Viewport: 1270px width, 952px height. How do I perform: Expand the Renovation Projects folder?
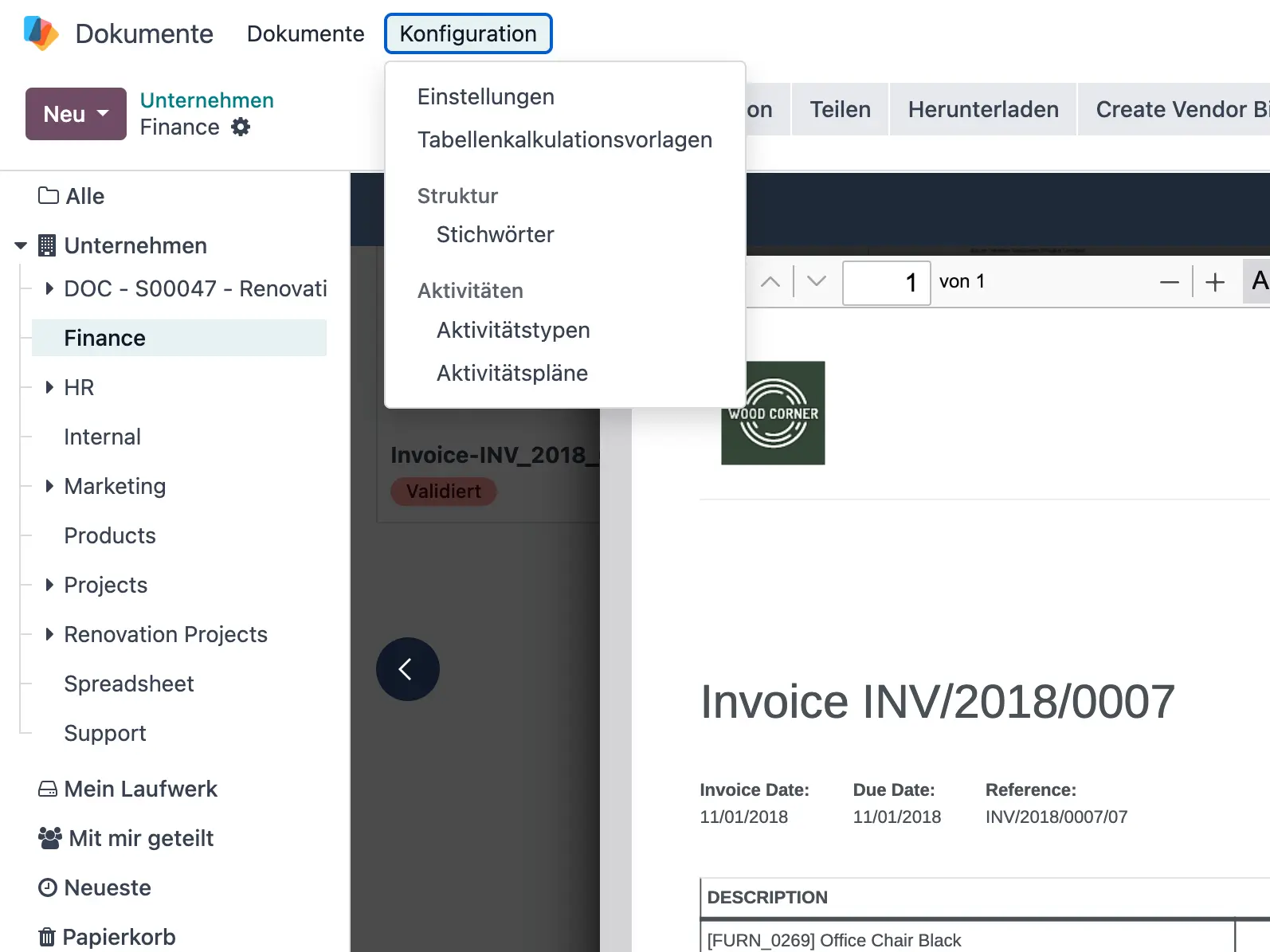pyautogui.click(x=49, y=634)
